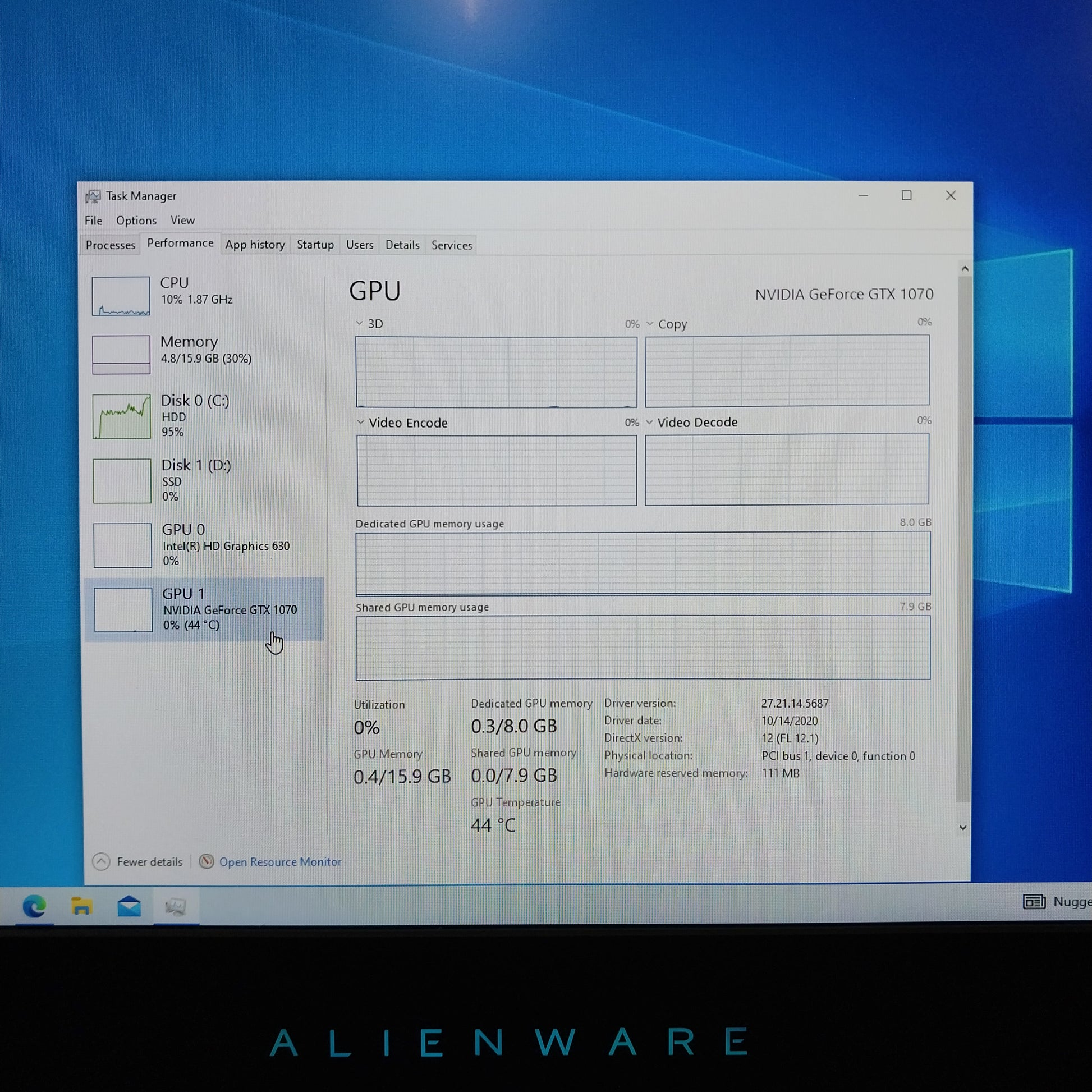Click Open Resource Monitor link
This screenshot has height=1092, width=1092.
coord(280,861)
